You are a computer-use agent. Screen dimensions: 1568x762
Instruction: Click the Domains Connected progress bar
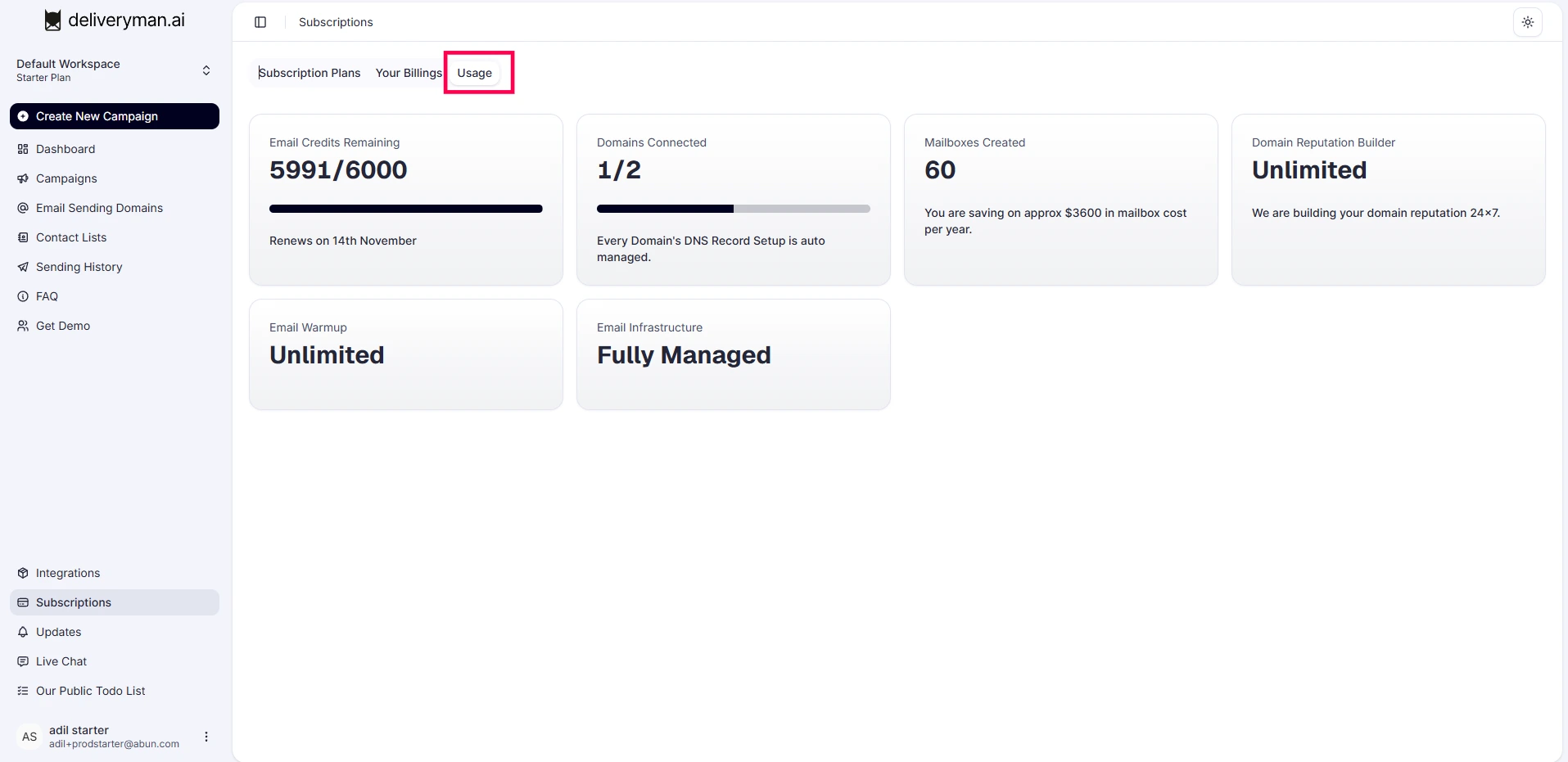pyautogui.click(x=733, y=209)
